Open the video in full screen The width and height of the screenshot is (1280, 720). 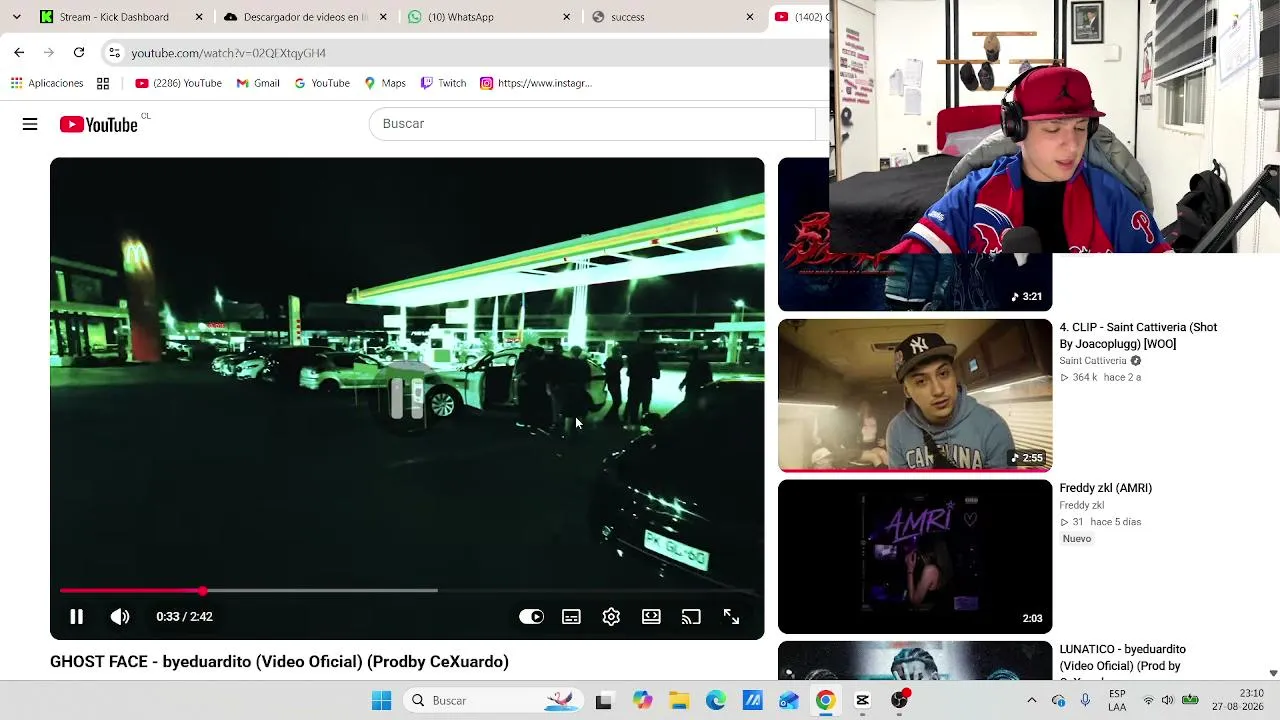coord(731,617)
